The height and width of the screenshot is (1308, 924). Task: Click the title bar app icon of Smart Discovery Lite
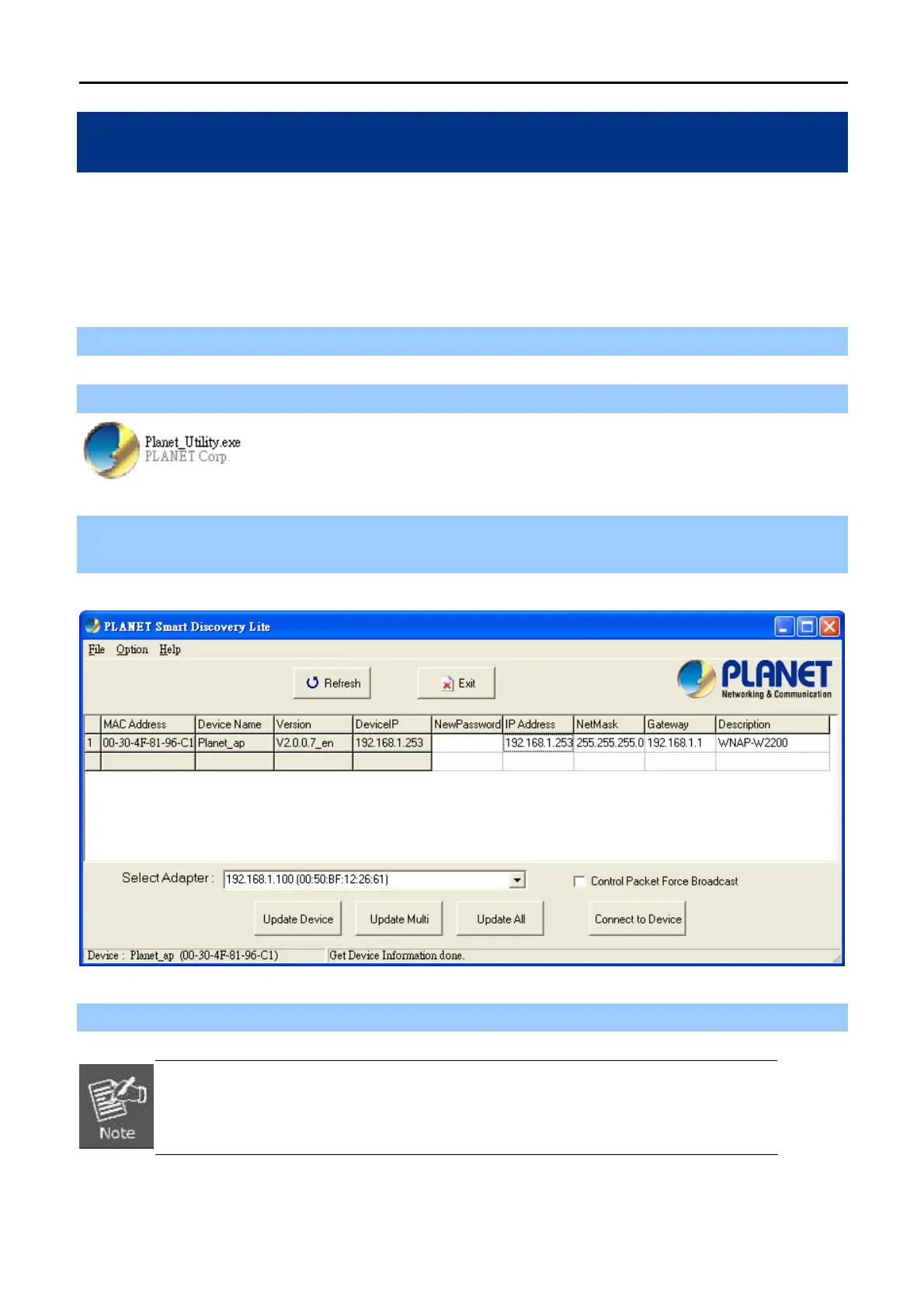[93, 626]
